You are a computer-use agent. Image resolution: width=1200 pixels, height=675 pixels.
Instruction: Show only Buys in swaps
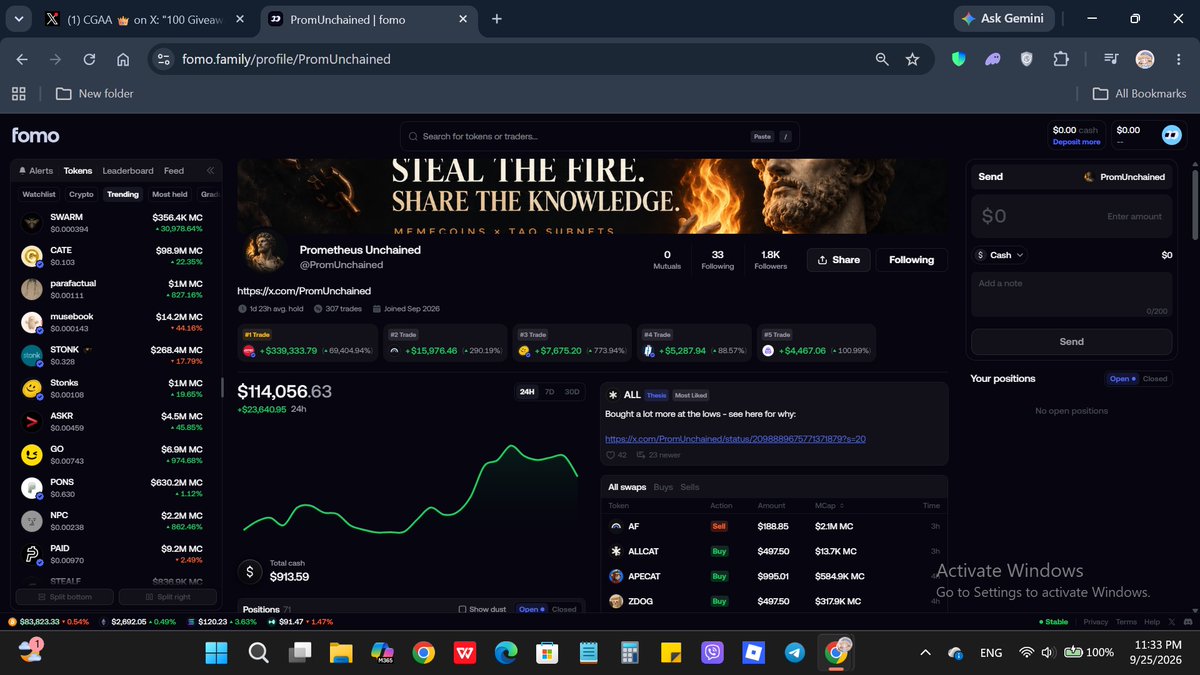pos(663,487)
